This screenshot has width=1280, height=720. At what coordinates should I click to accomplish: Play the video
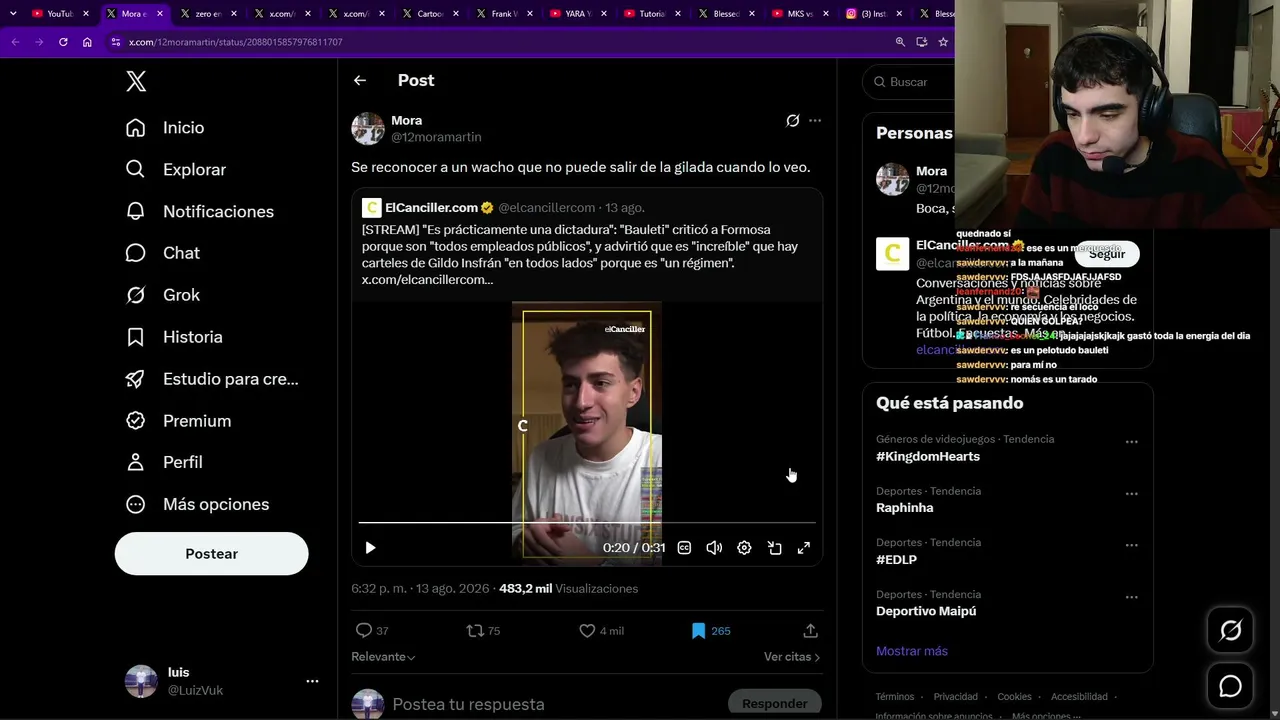370,548
